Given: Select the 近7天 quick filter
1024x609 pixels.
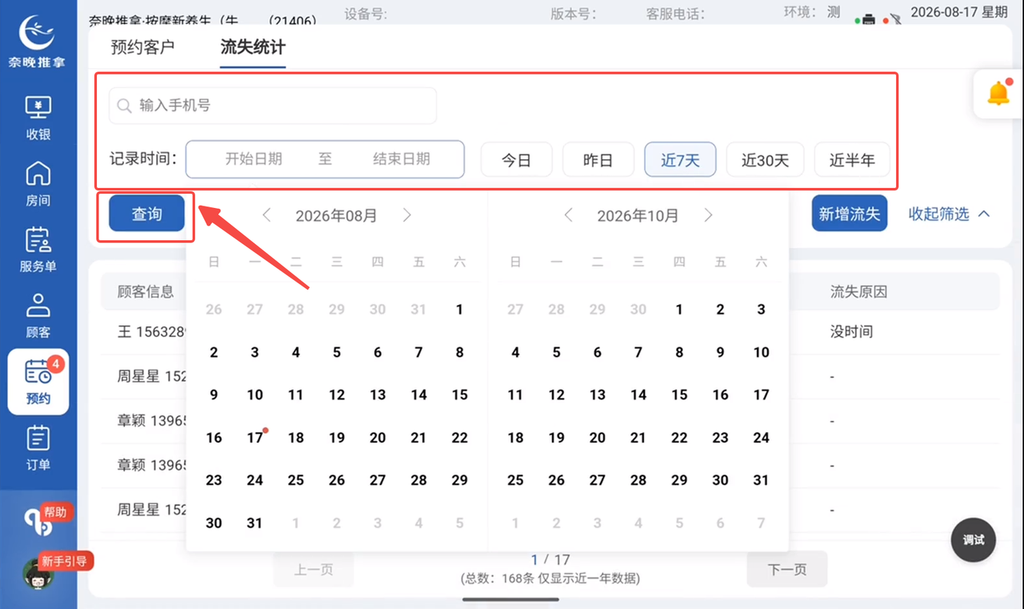Looking at the screenshot, I should click(680, 160).
